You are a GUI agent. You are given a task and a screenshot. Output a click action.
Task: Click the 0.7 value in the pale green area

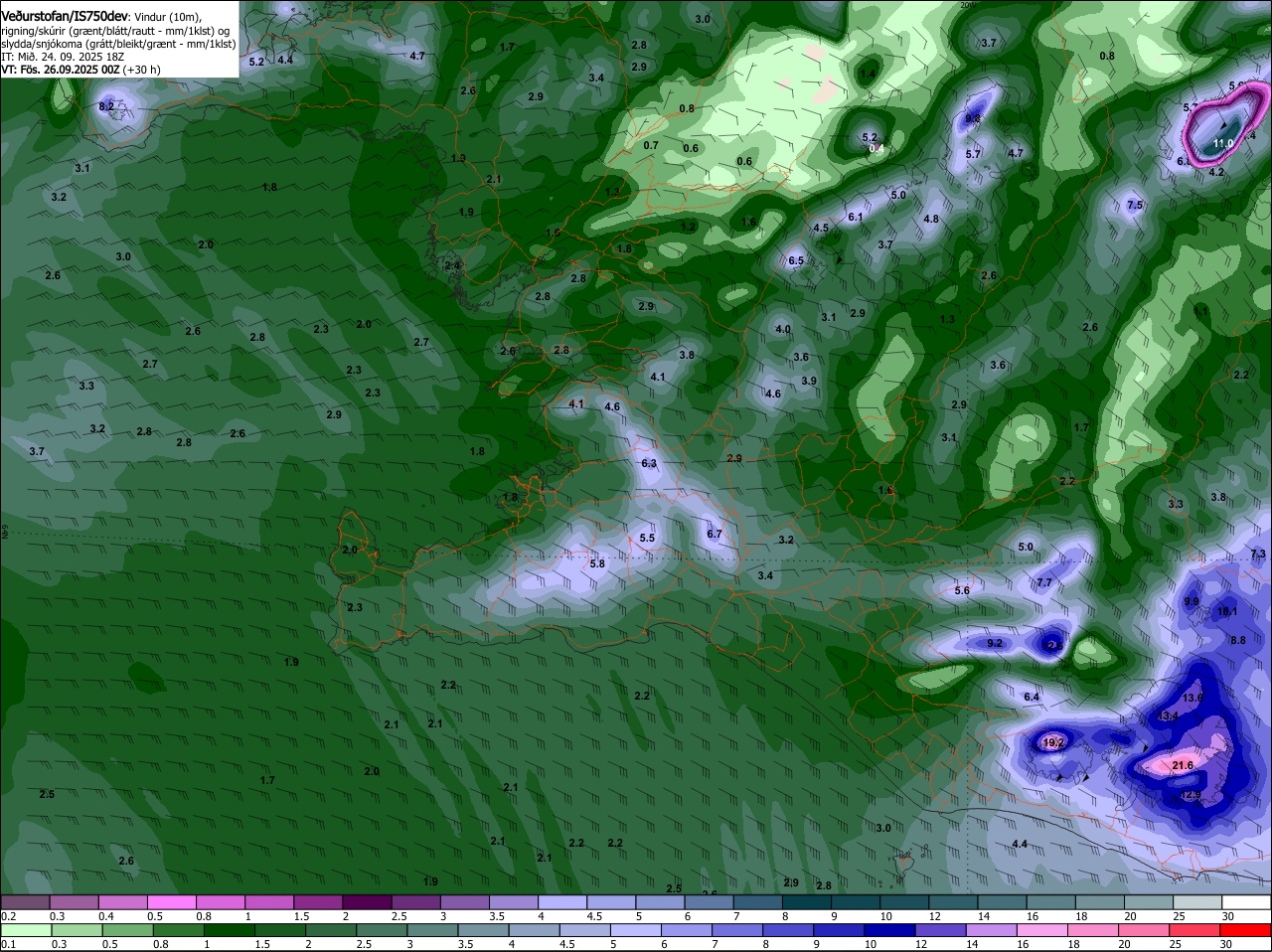651,146
